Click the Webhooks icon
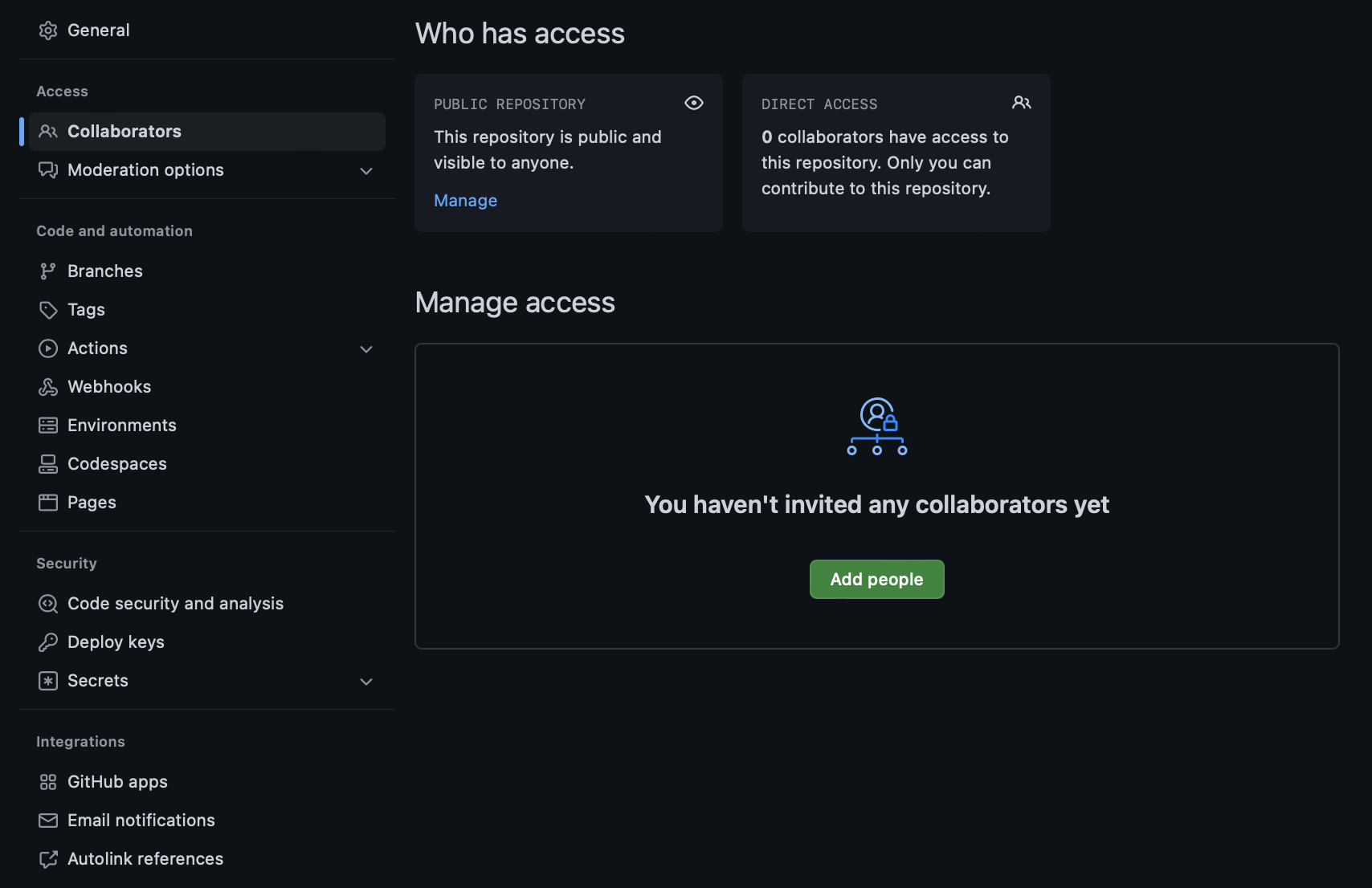This screenshot has height=888, width=1372. click(48, 387)
